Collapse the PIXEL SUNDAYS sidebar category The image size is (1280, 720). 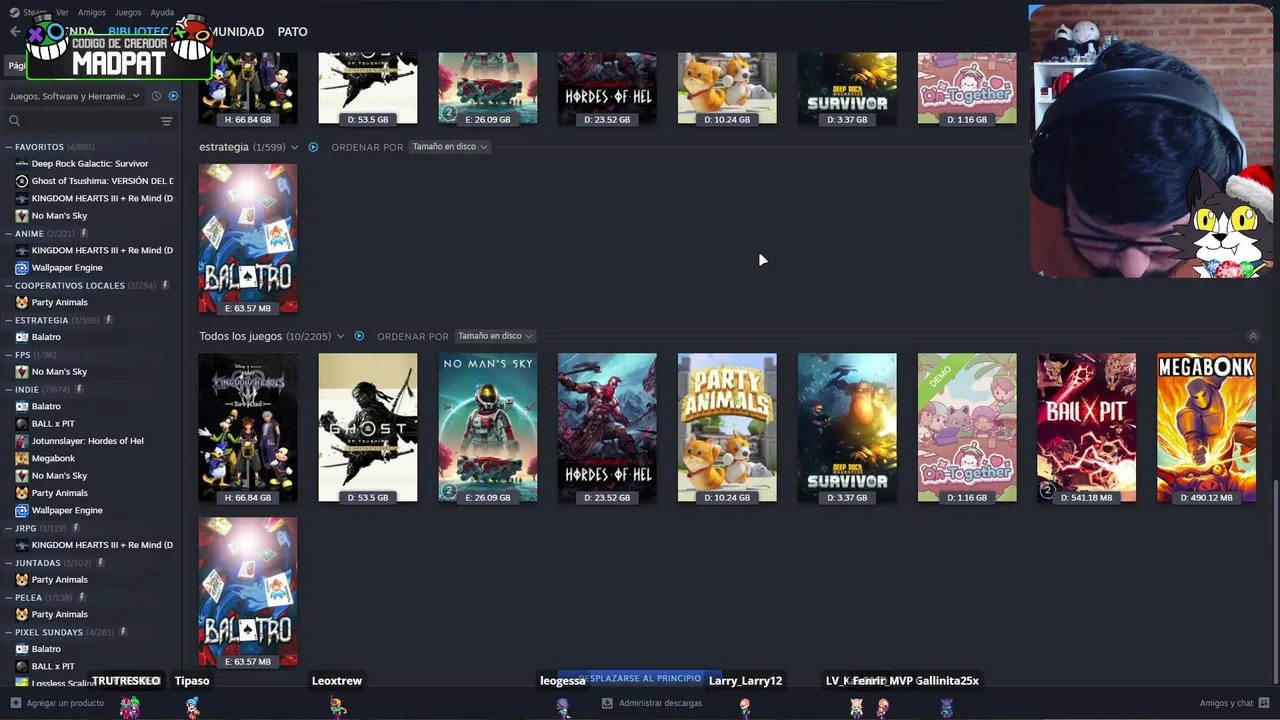[x=9, y=632]
